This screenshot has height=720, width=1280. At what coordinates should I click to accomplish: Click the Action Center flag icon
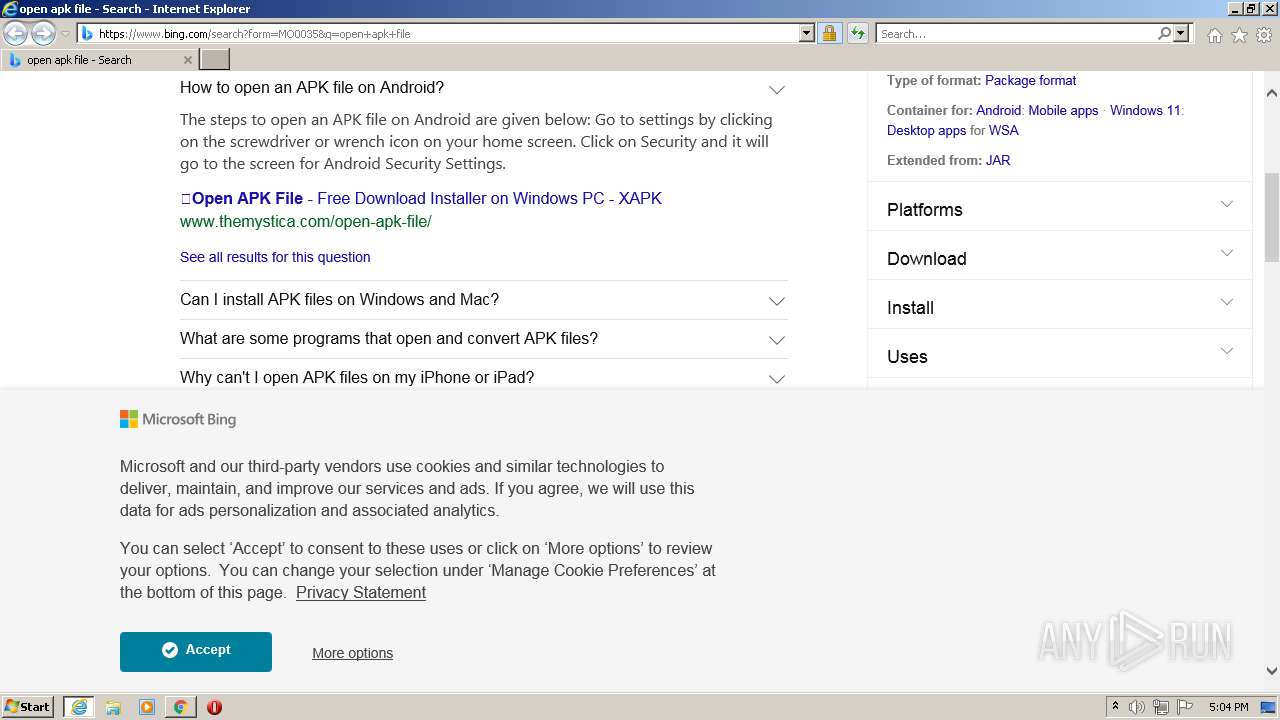pyautogui.click(x=1185, y=707)
